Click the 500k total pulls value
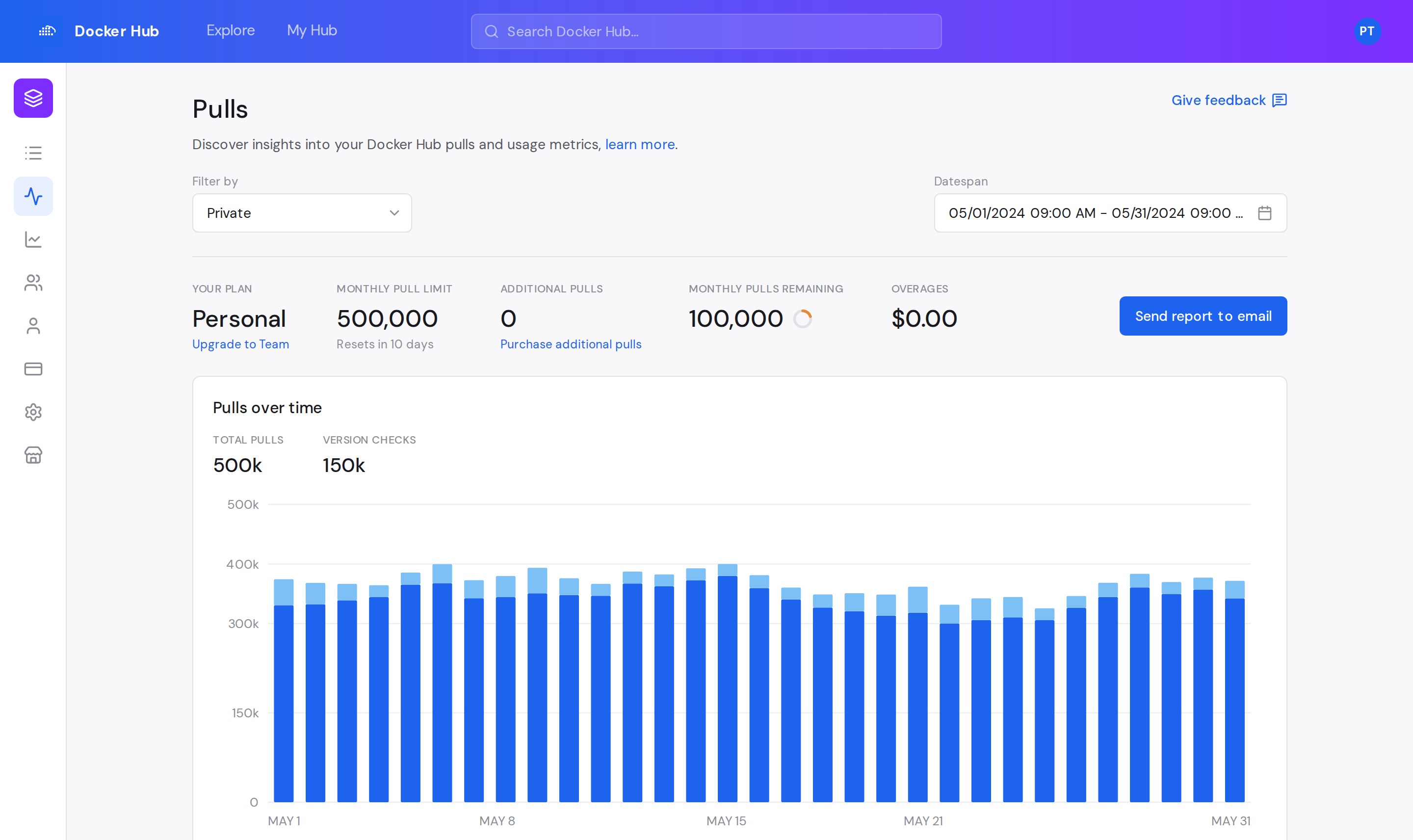This screenshot has width=1413, height=840. pos(237,465)
